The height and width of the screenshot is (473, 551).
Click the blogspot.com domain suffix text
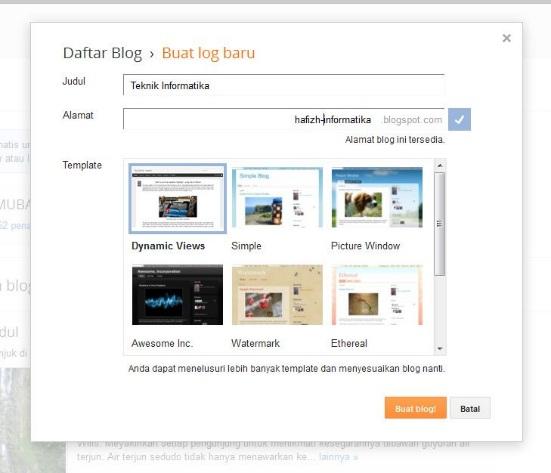(413, 119)
